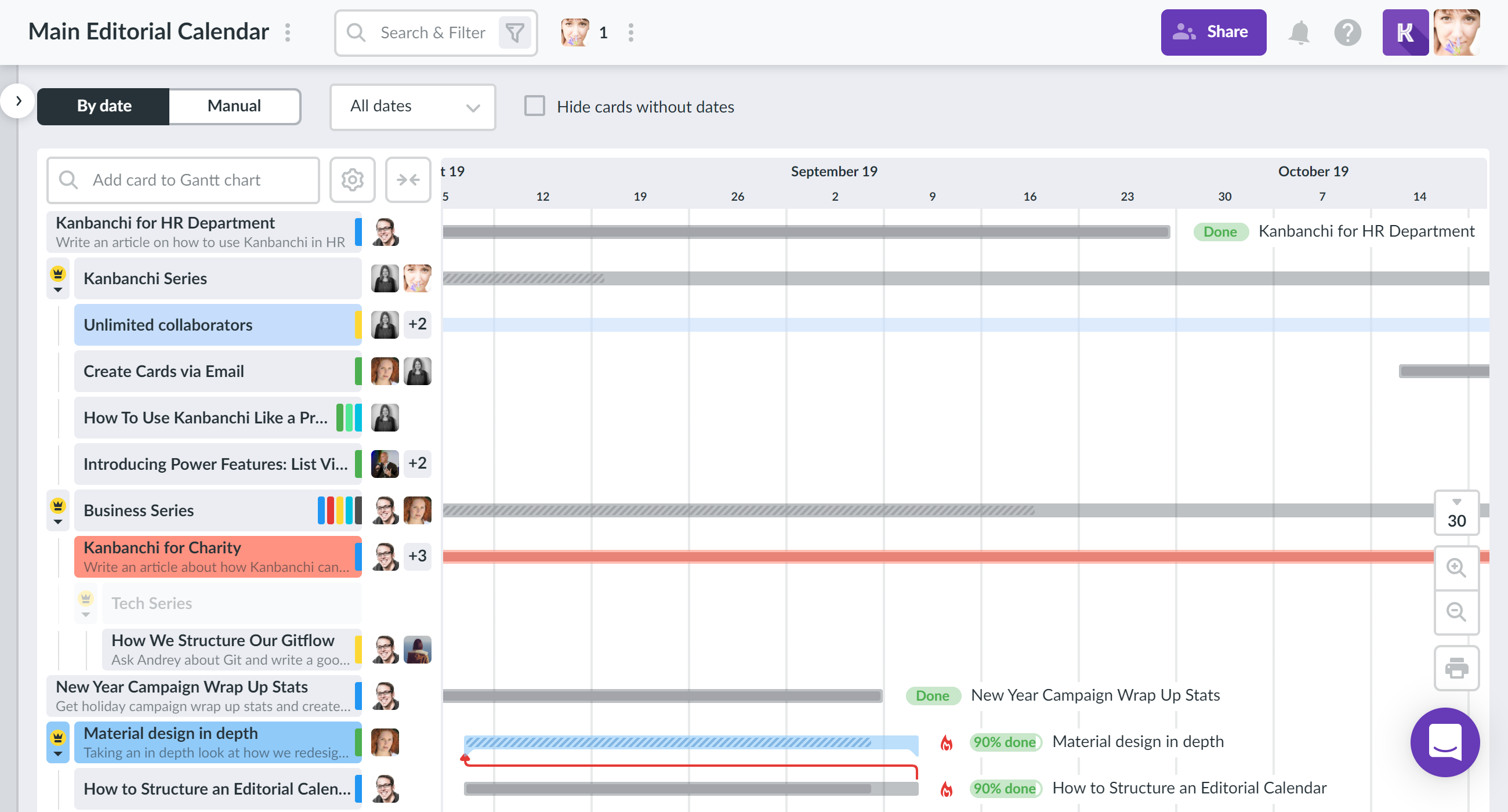Image resolution: width=1508 pixels, height=812 pixels.
Task: Click fire icon beside How to Structure Editorial Calendar
Action: pyautogui.click(x=946, y=789)
